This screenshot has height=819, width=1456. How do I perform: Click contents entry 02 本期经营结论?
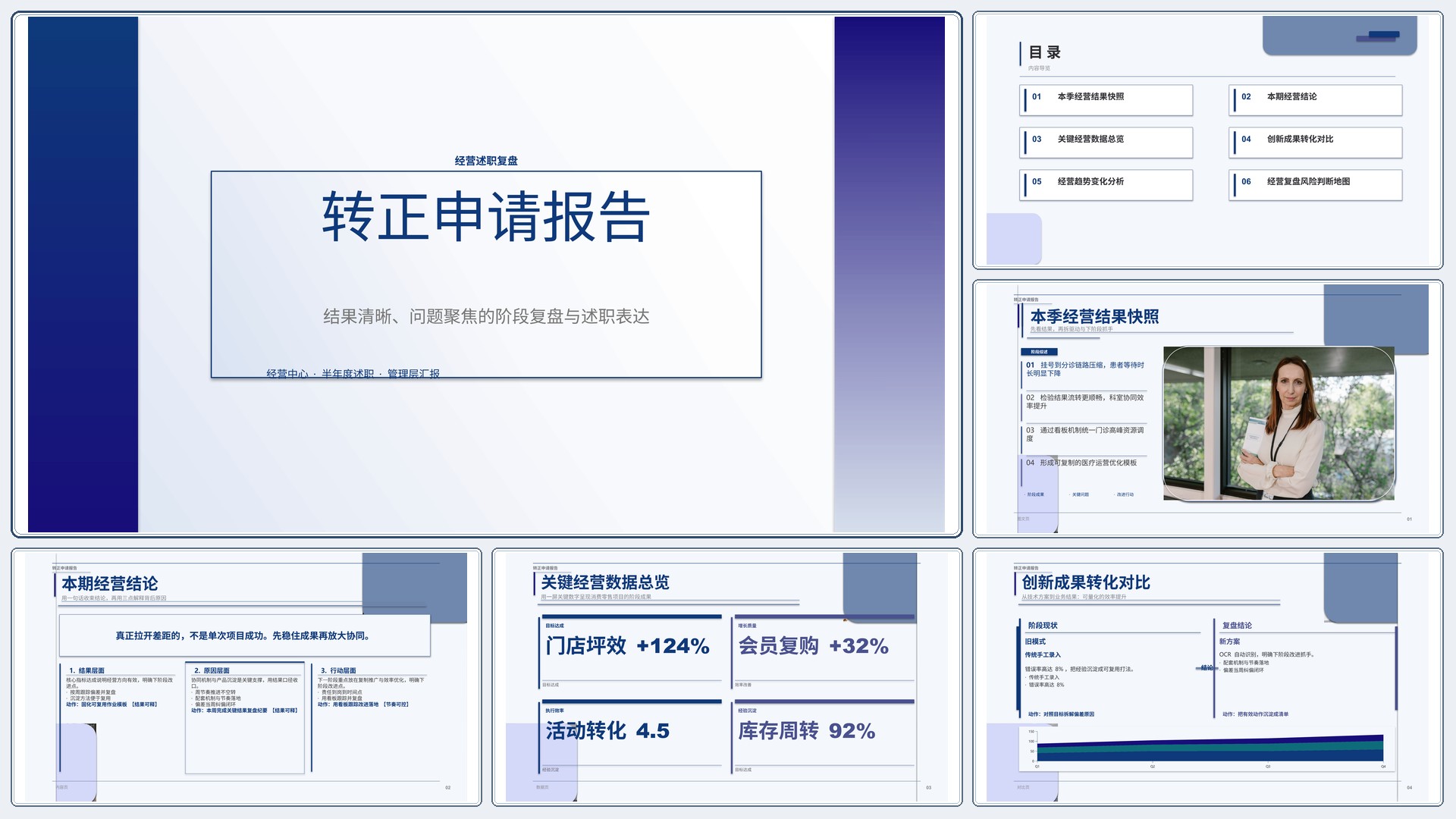[1316, 100]
